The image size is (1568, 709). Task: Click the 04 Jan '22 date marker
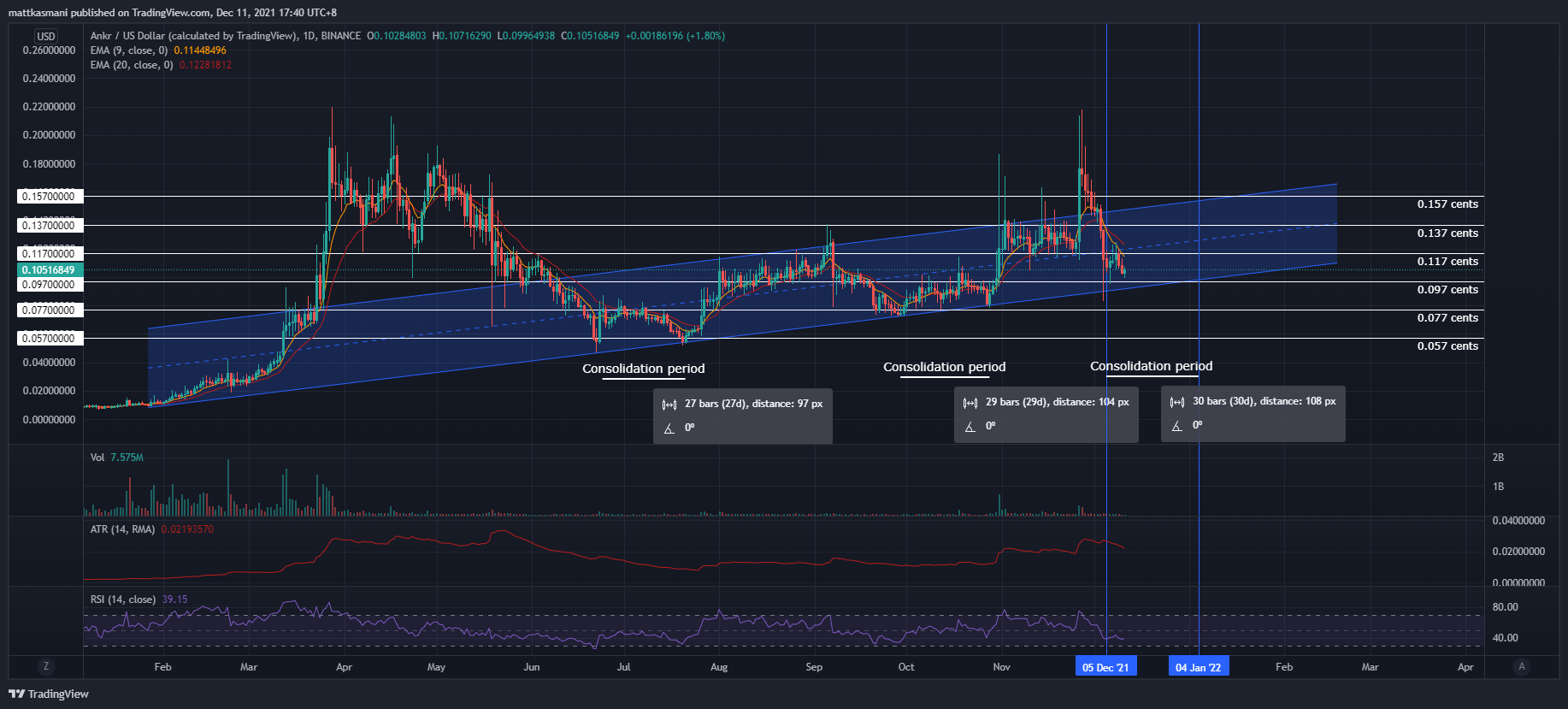pyautogui.click(x=1199, y=667)
